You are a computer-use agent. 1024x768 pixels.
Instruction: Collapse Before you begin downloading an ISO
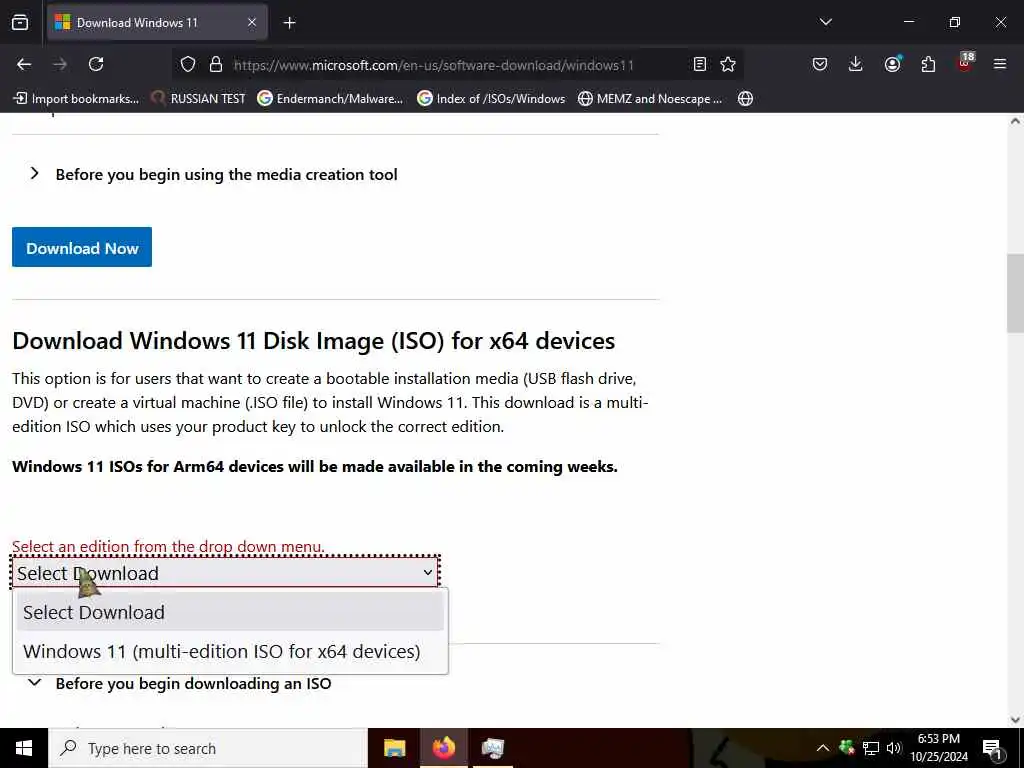coord(180,683)
